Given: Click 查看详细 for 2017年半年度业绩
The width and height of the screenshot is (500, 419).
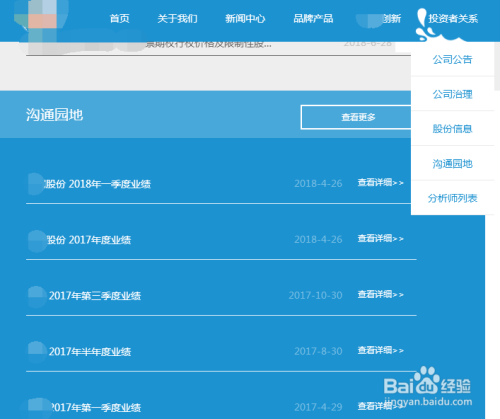Looking at the screenshot, I should (x=380, y=351).
